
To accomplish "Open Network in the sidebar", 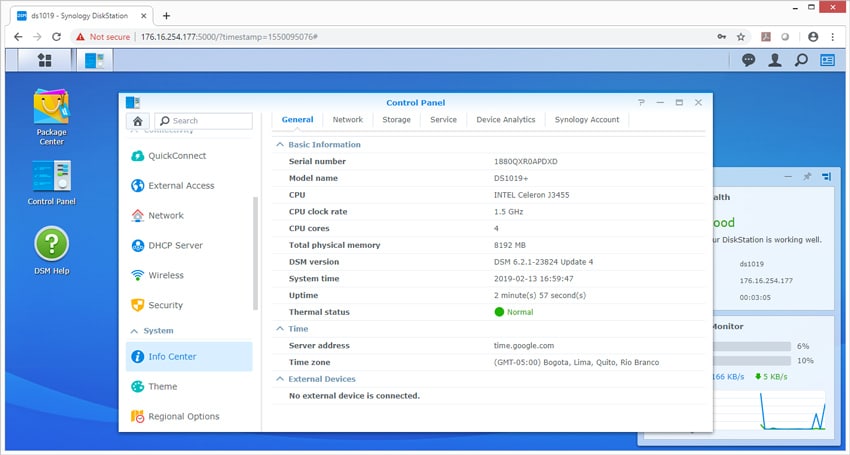I will pos(189,215).
